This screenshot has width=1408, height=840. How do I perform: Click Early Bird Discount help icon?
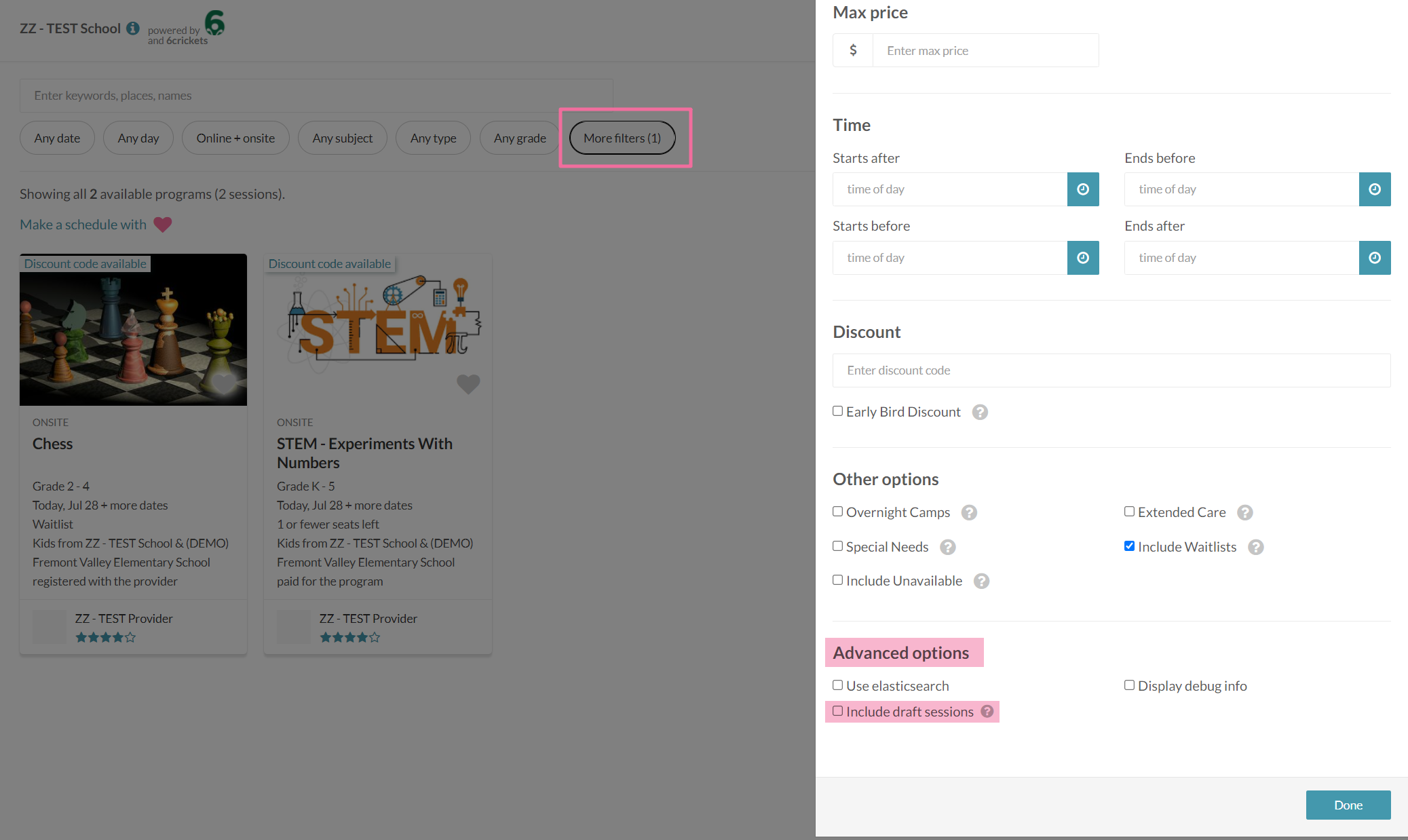tap(979, 412)
